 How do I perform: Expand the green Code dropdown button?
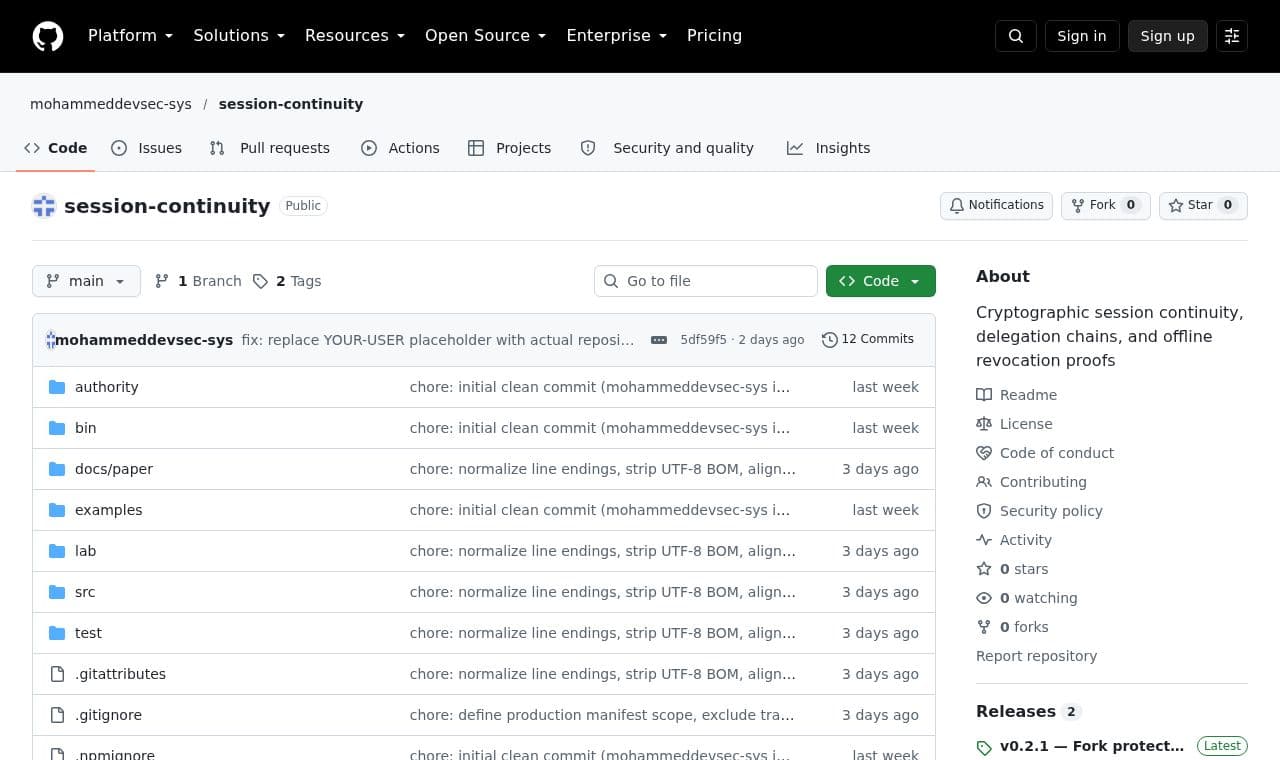(x=881, y=281)
